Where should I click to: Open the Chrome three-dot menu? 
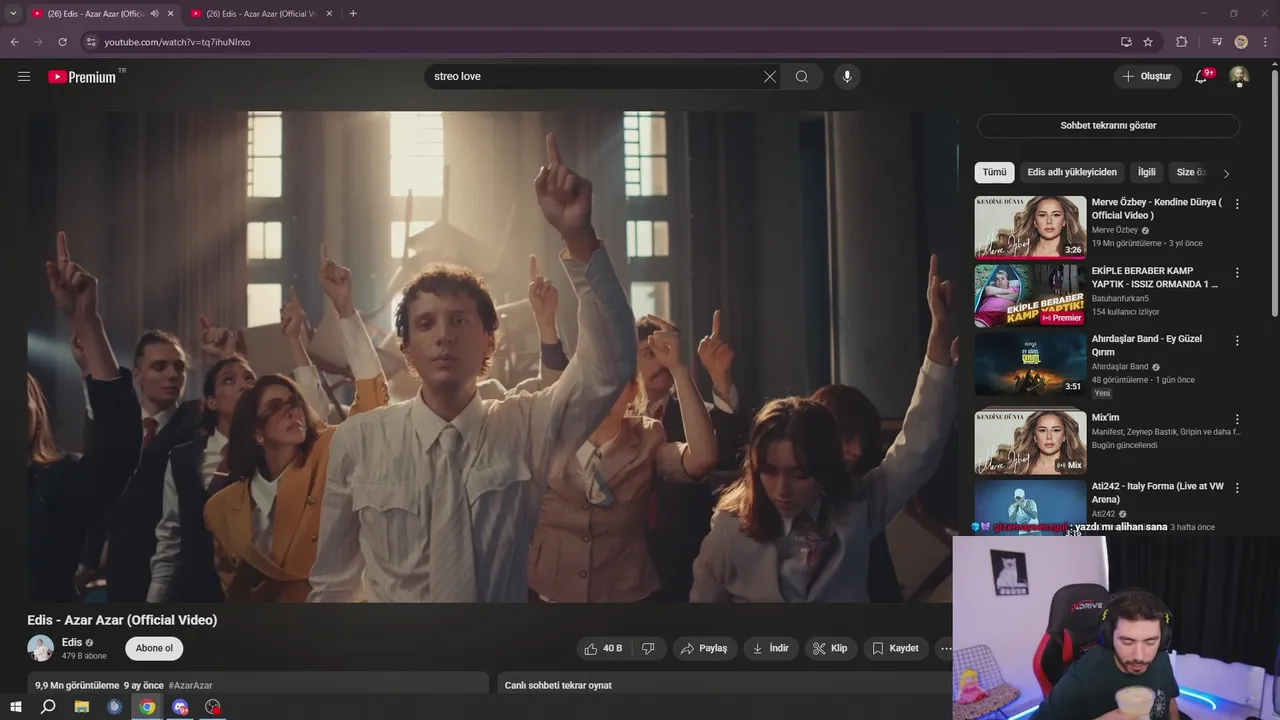click(x=1265, y=42)
